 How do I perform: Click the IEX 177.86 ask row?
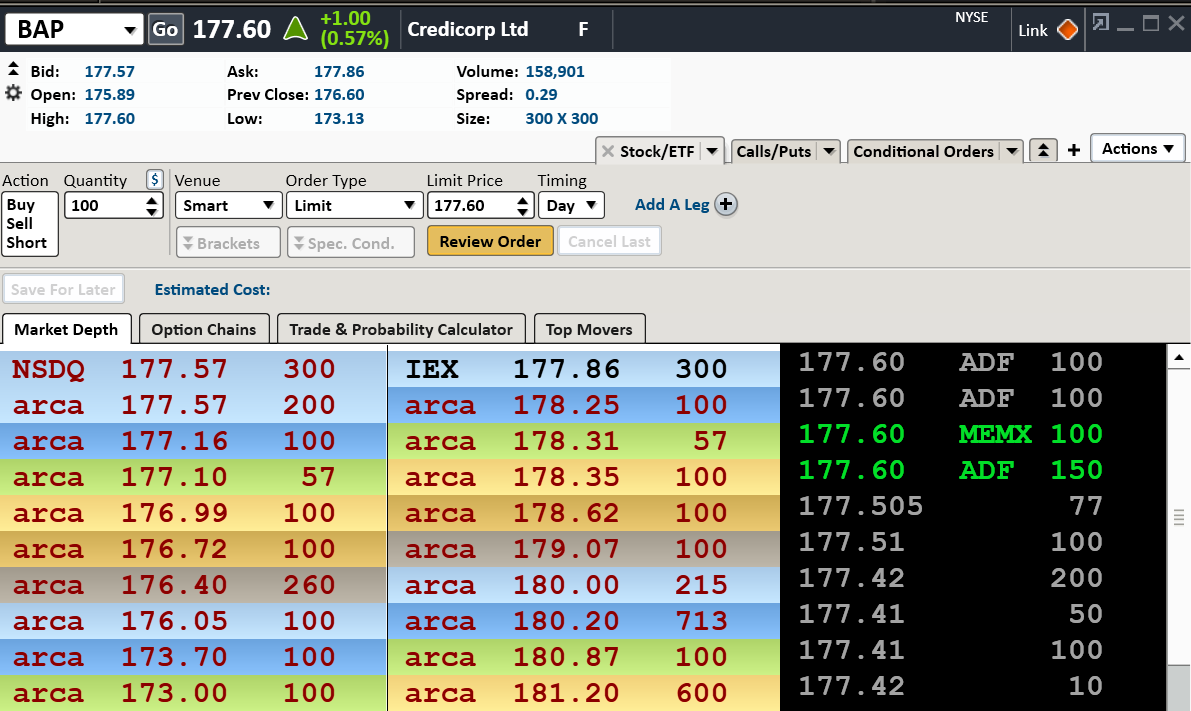click(583, 368)
